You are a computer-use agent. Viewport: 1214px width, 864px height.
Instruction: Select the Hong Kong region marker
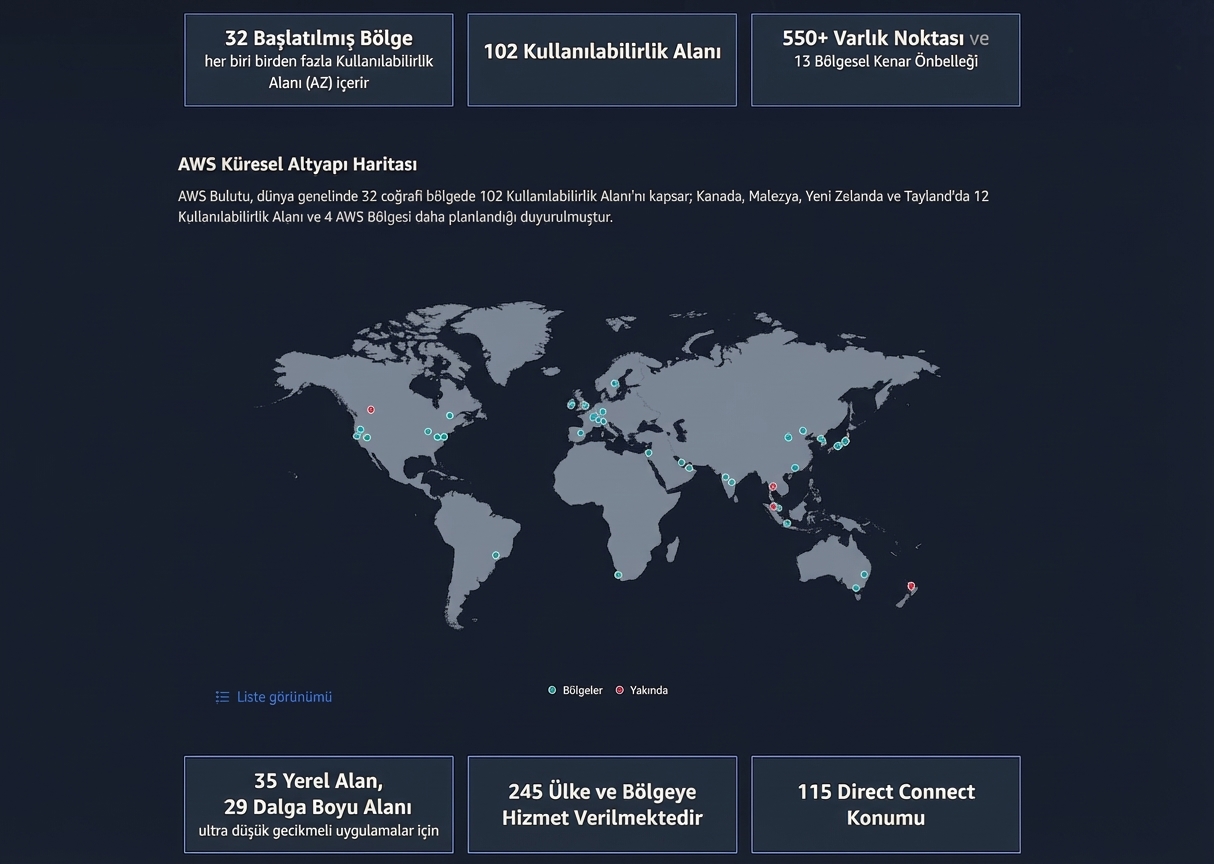tap(795, 468)
